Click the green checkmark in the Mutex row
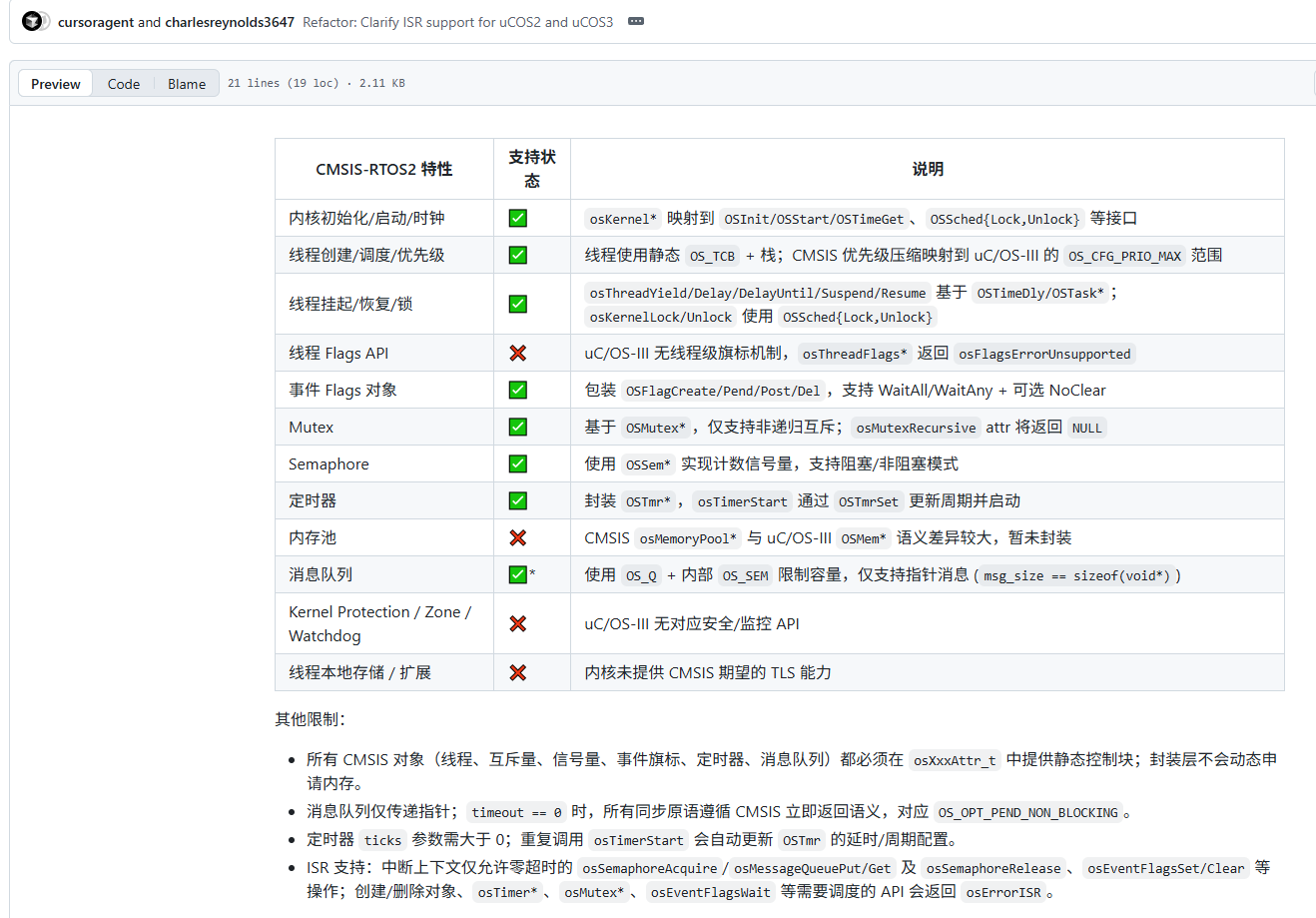 517,427
